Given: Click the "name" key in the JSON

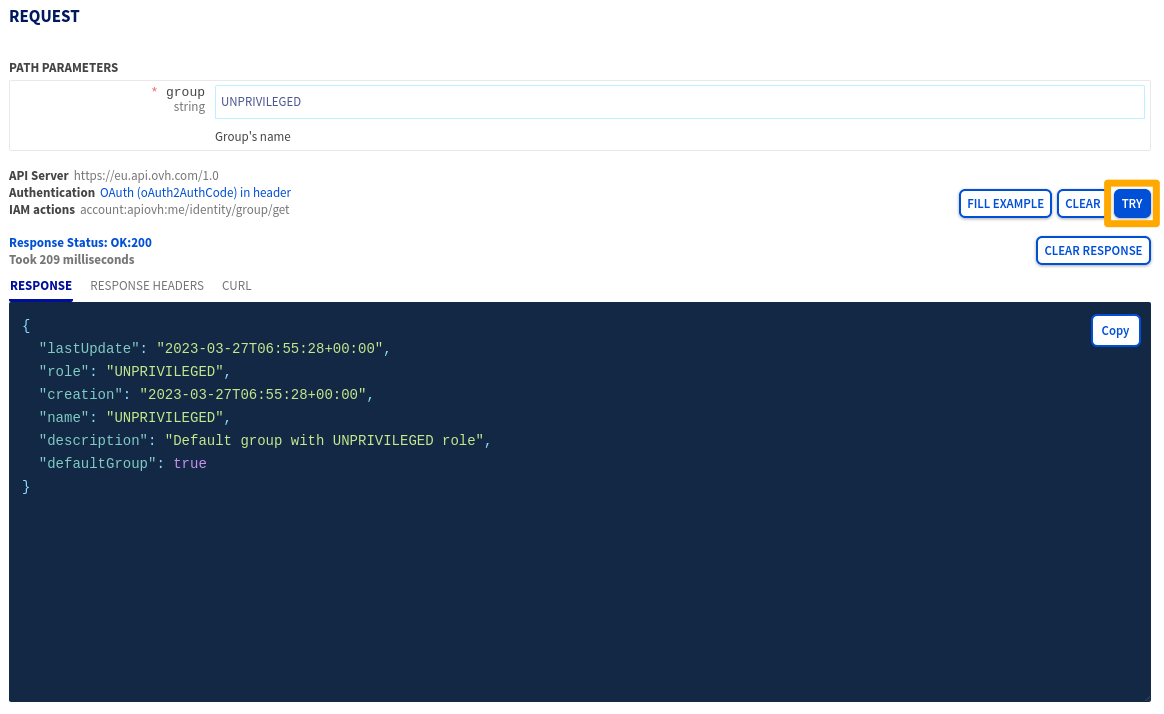Looking at the screenshot, I should [x=64, y=418].
